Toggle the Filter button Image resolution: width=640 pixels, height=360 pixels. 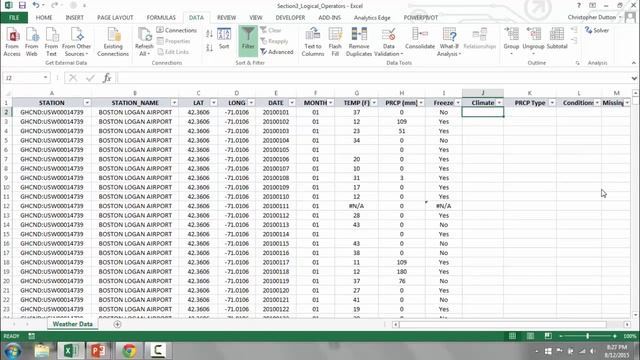click(248, 40)
